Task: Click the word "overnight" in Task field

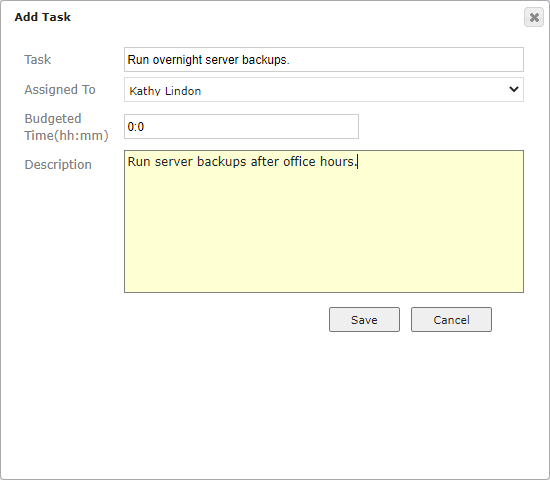Action: click(177, 60)
